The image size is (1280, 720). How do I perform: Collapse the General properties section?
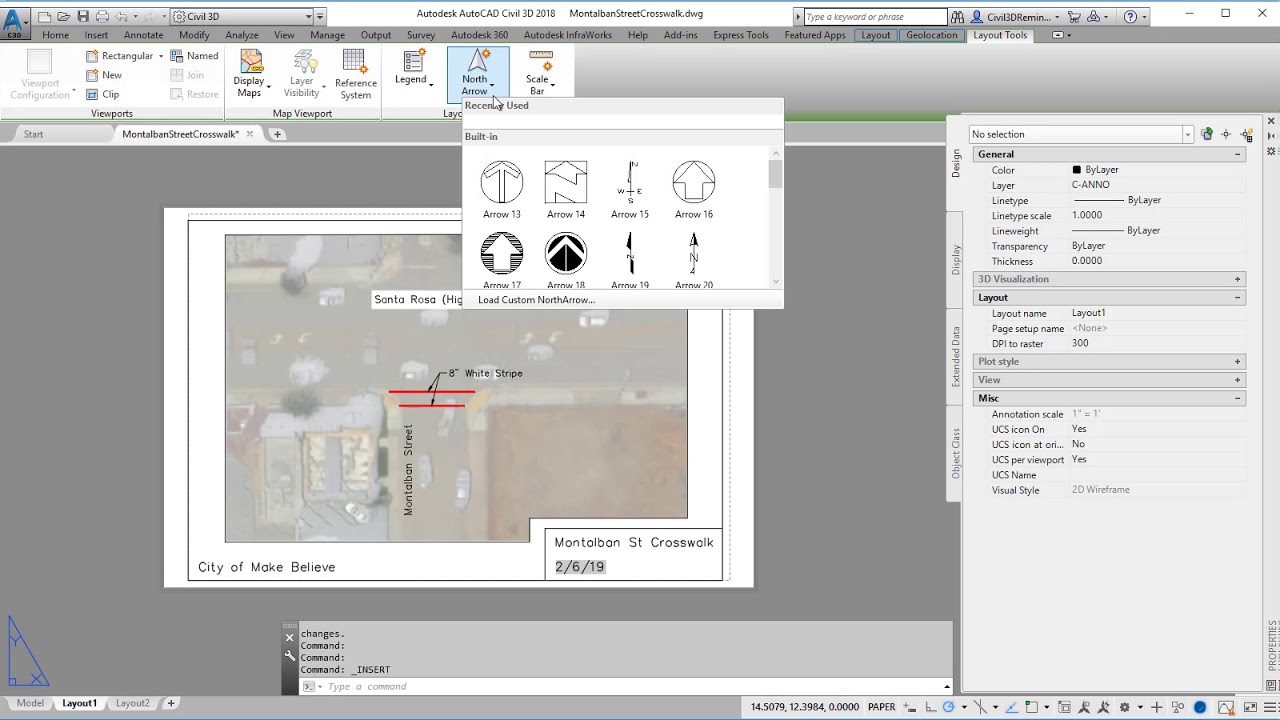[1237, 154]
